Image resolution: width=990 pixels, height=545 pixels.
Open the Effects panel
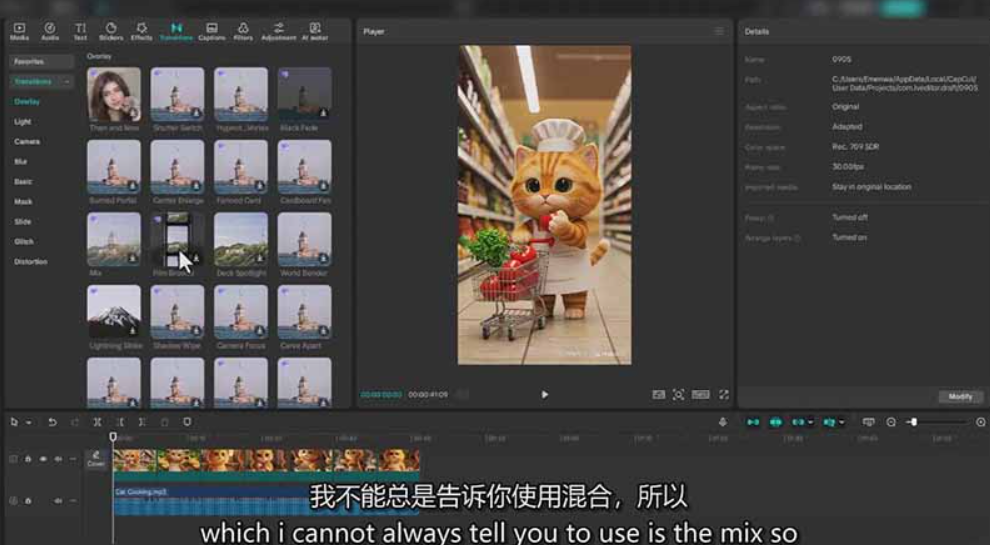[141, 31]
